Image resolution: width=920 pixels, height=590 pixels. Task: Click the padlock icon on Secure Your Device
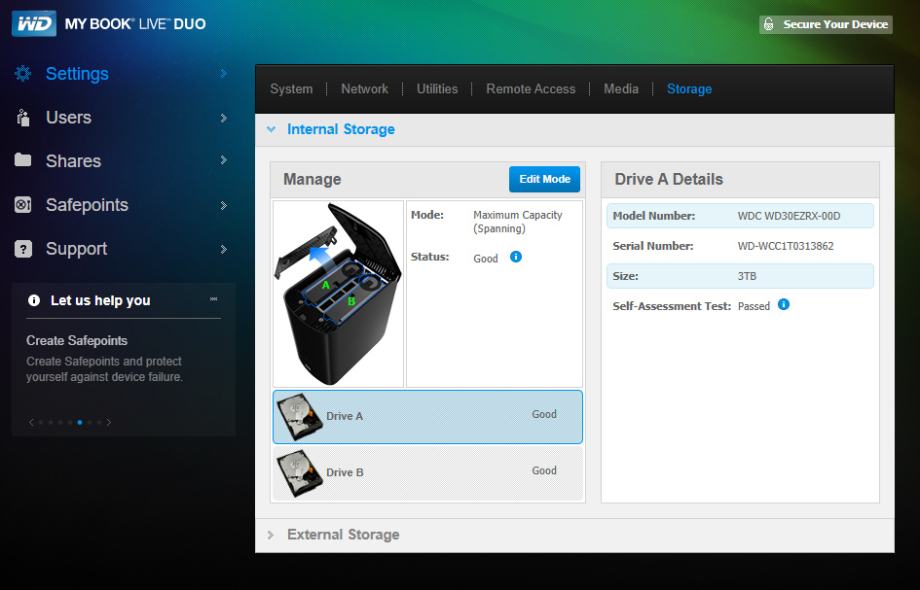[x=769, y=24]
